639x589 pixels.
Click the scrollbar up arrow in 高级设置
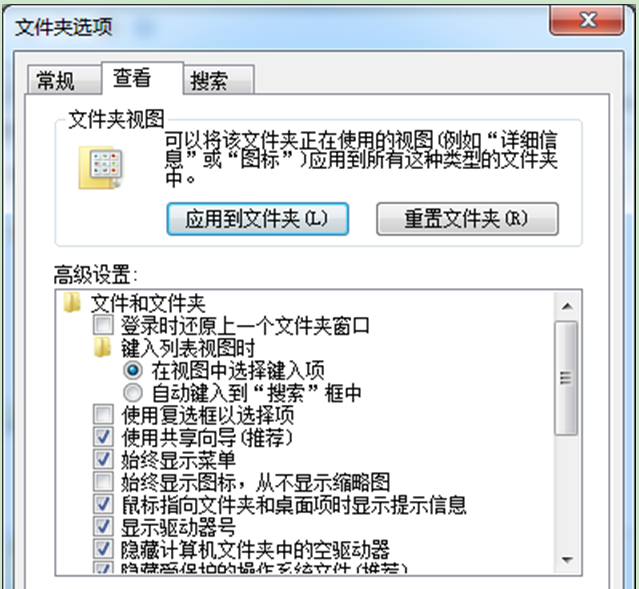click(567, 306)
